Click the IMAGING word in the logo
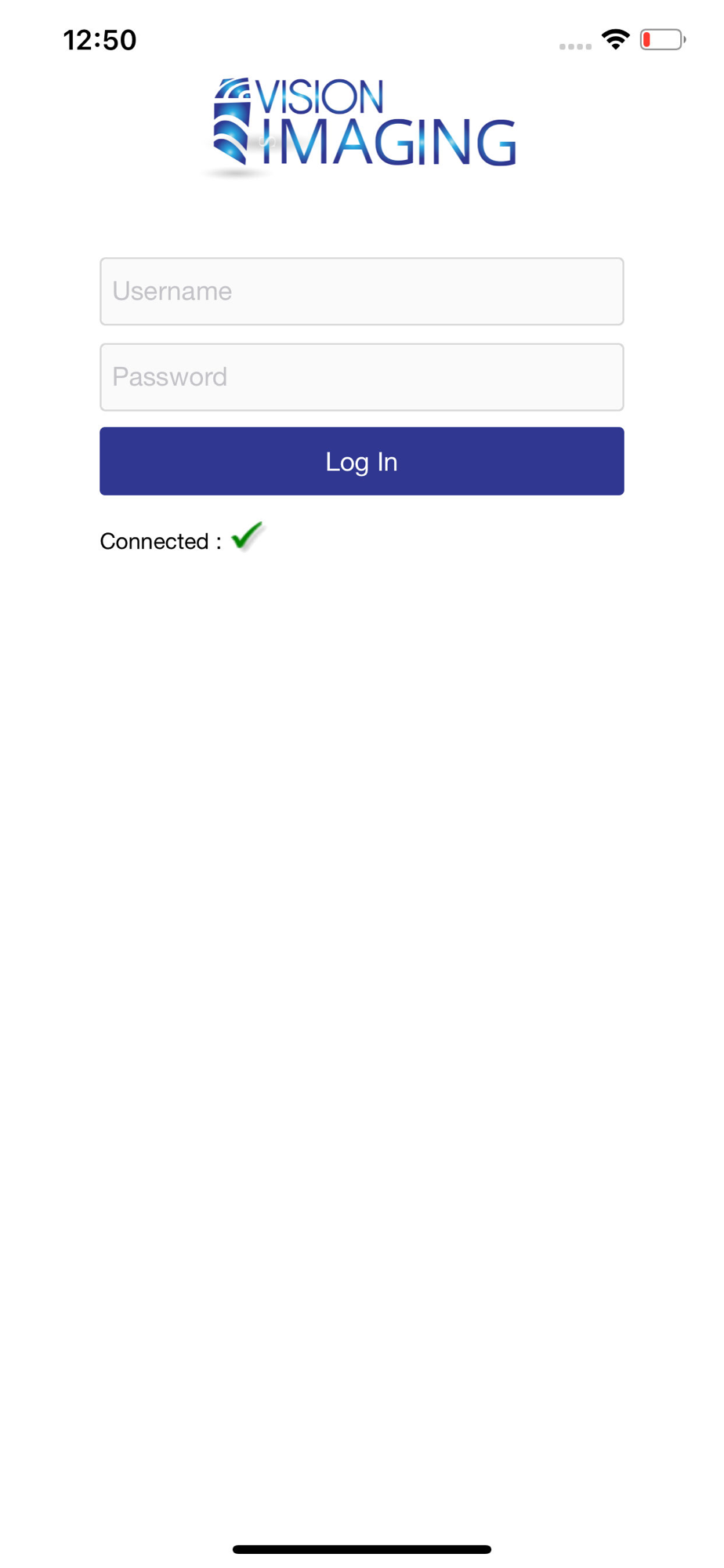The image size is (724, 1568). 389,143
